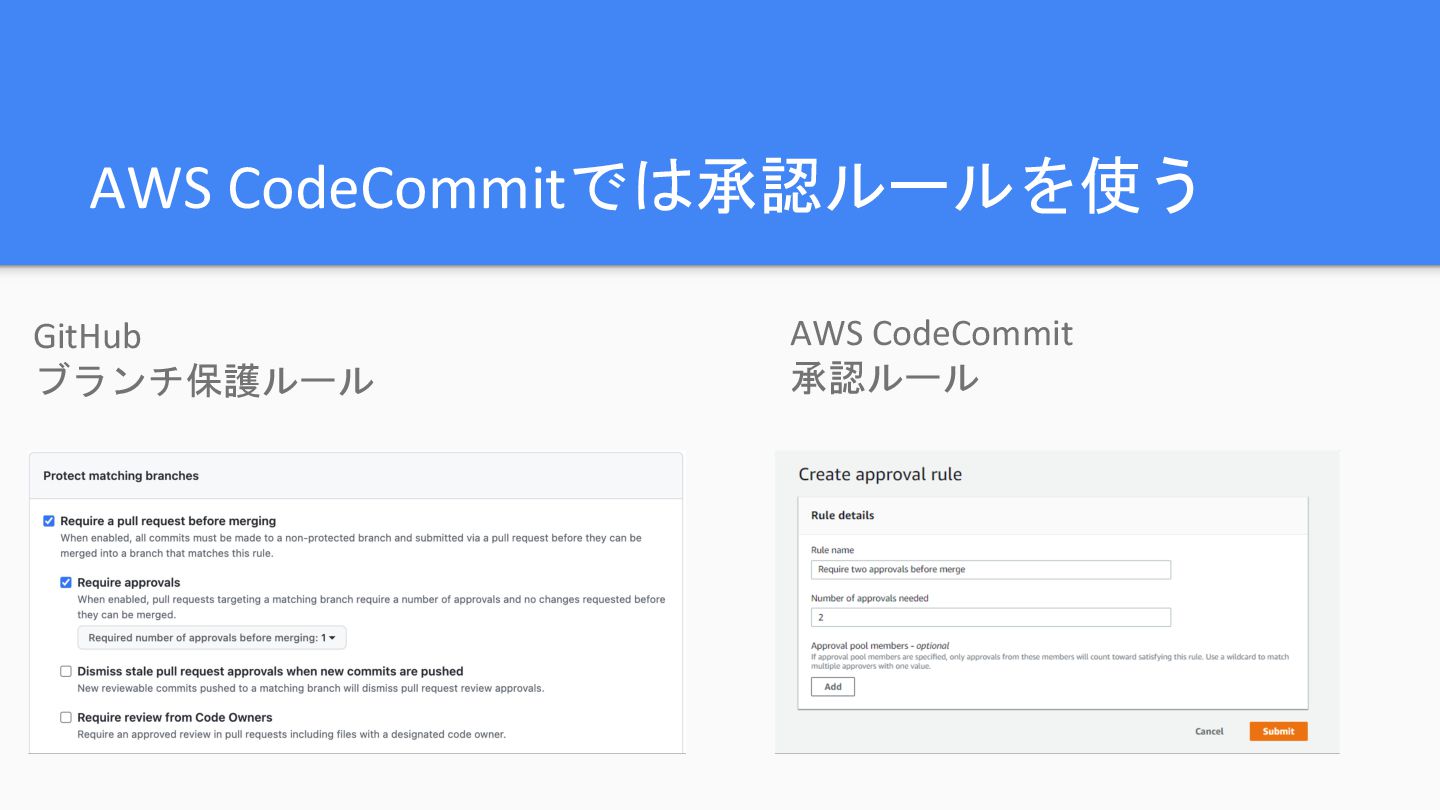Select the 'GitHub ブランチ保護ルール' heading text
1440x810 pixels.
[204, 359]
